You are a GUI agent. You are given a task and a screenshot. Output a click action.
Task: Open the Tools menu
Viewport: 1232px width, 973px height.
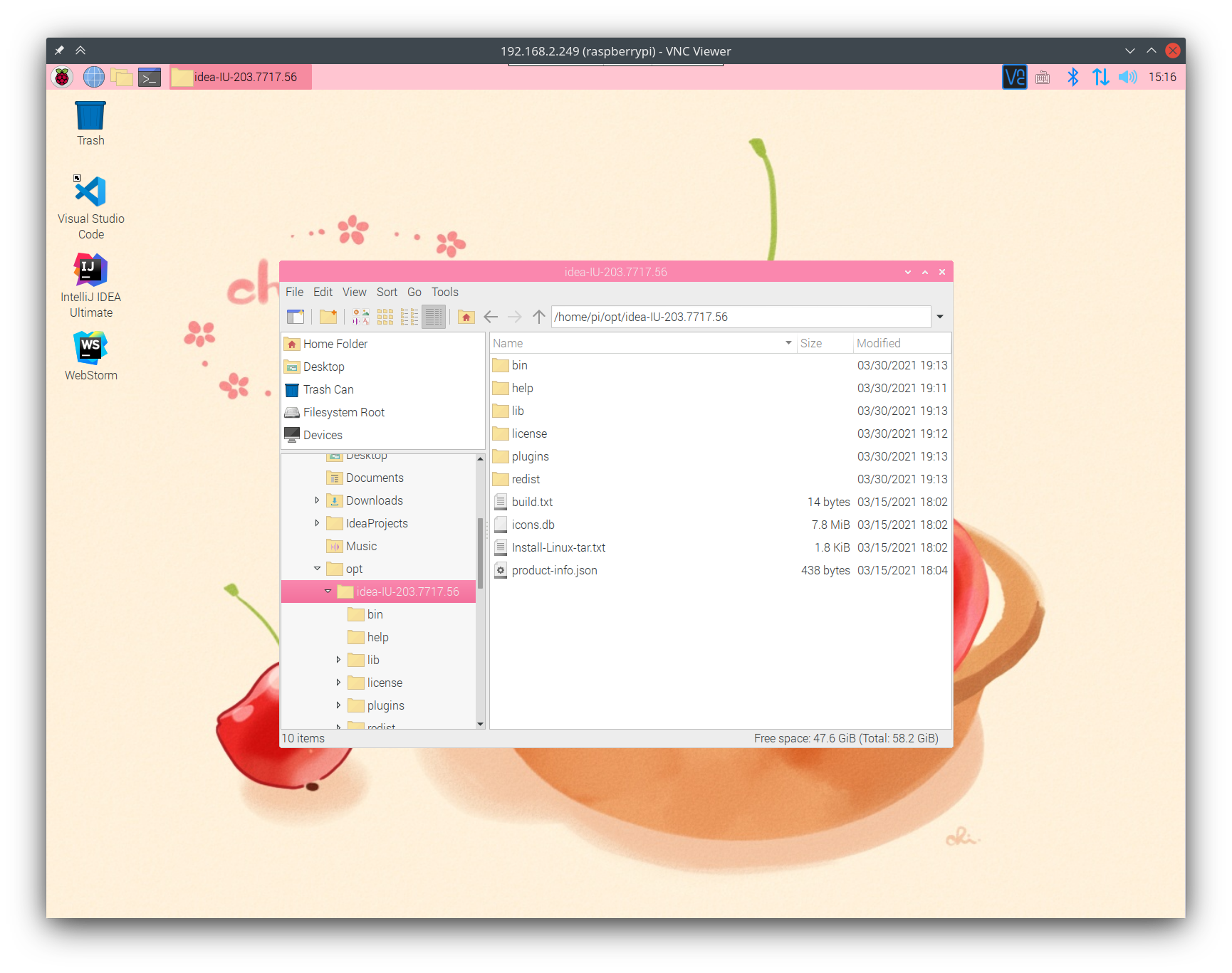pos(444,292)
